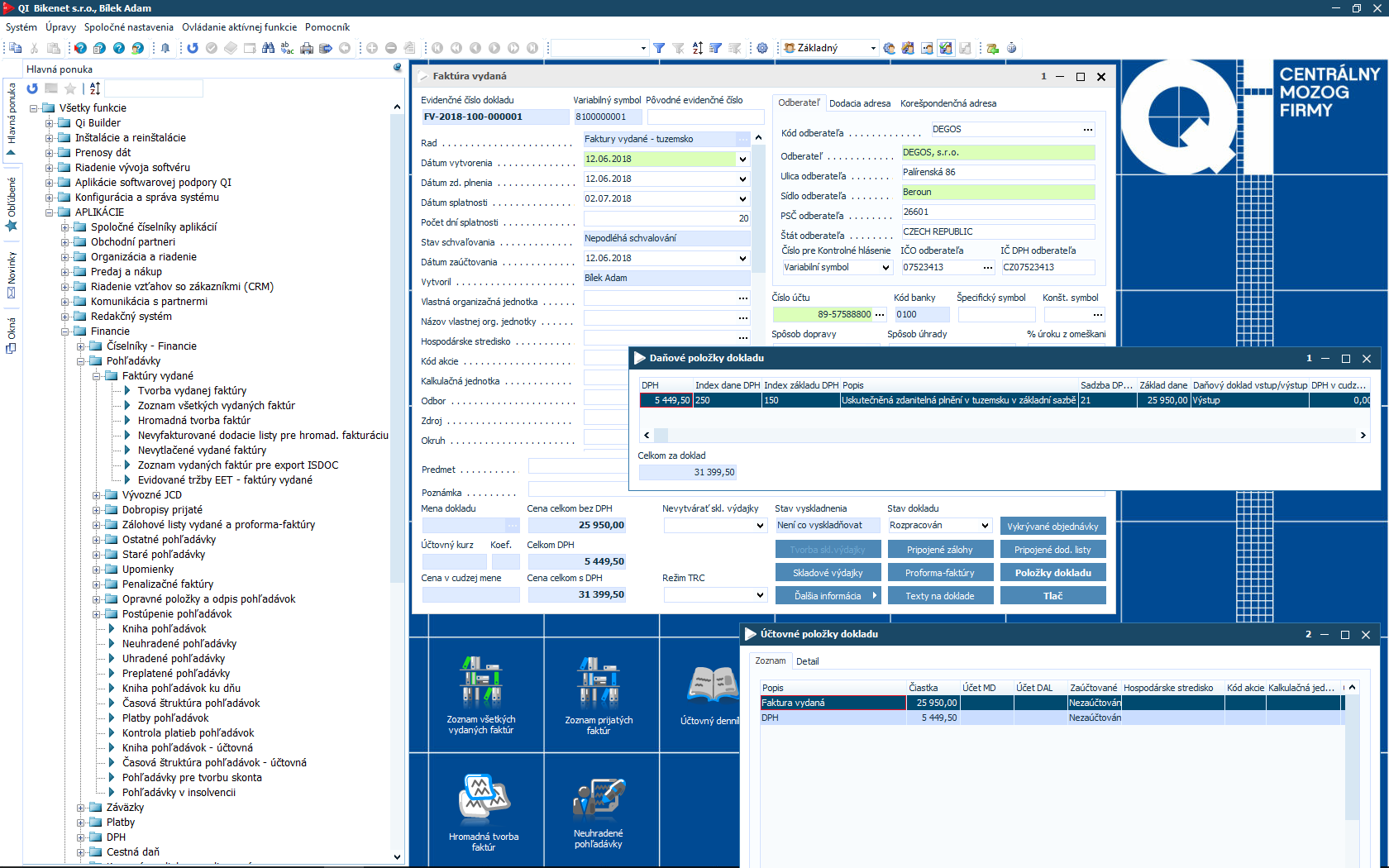The width and height of the screenshot is (1389, 868).
Task: Click the printer icon in the toolbar
Action: (x=307, y=48)
